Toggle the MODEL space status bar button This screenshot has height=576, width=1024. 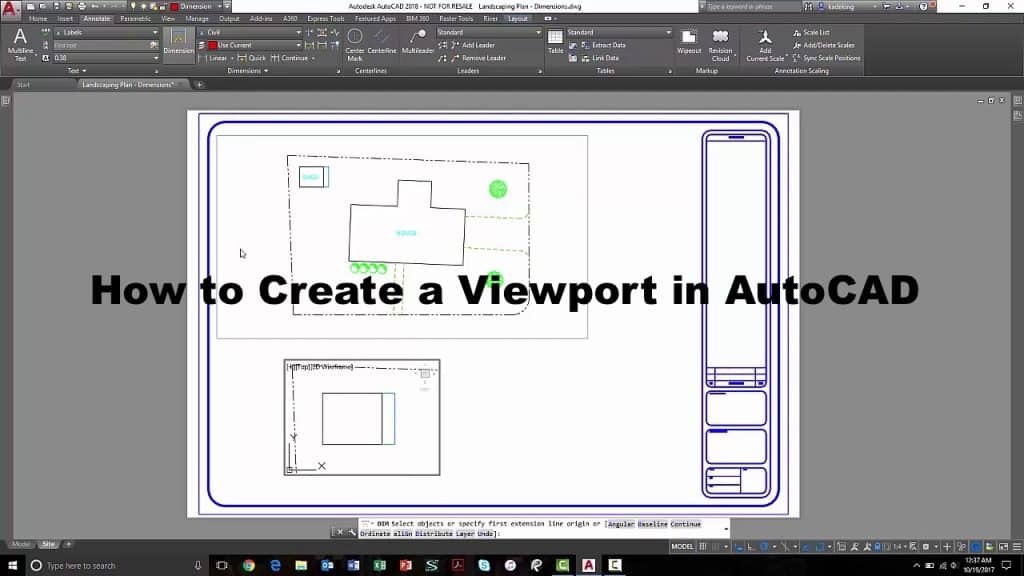point(682,547)
